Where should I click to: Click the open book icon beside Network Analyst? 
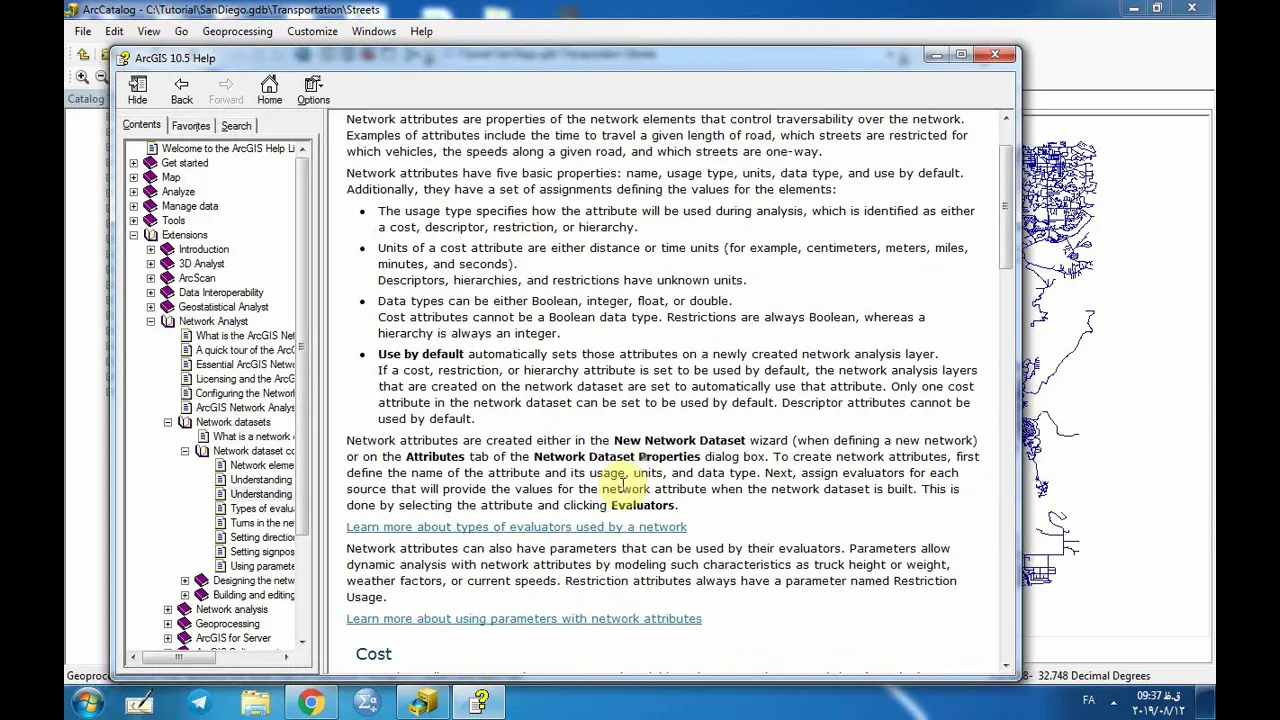coord(168,322)
